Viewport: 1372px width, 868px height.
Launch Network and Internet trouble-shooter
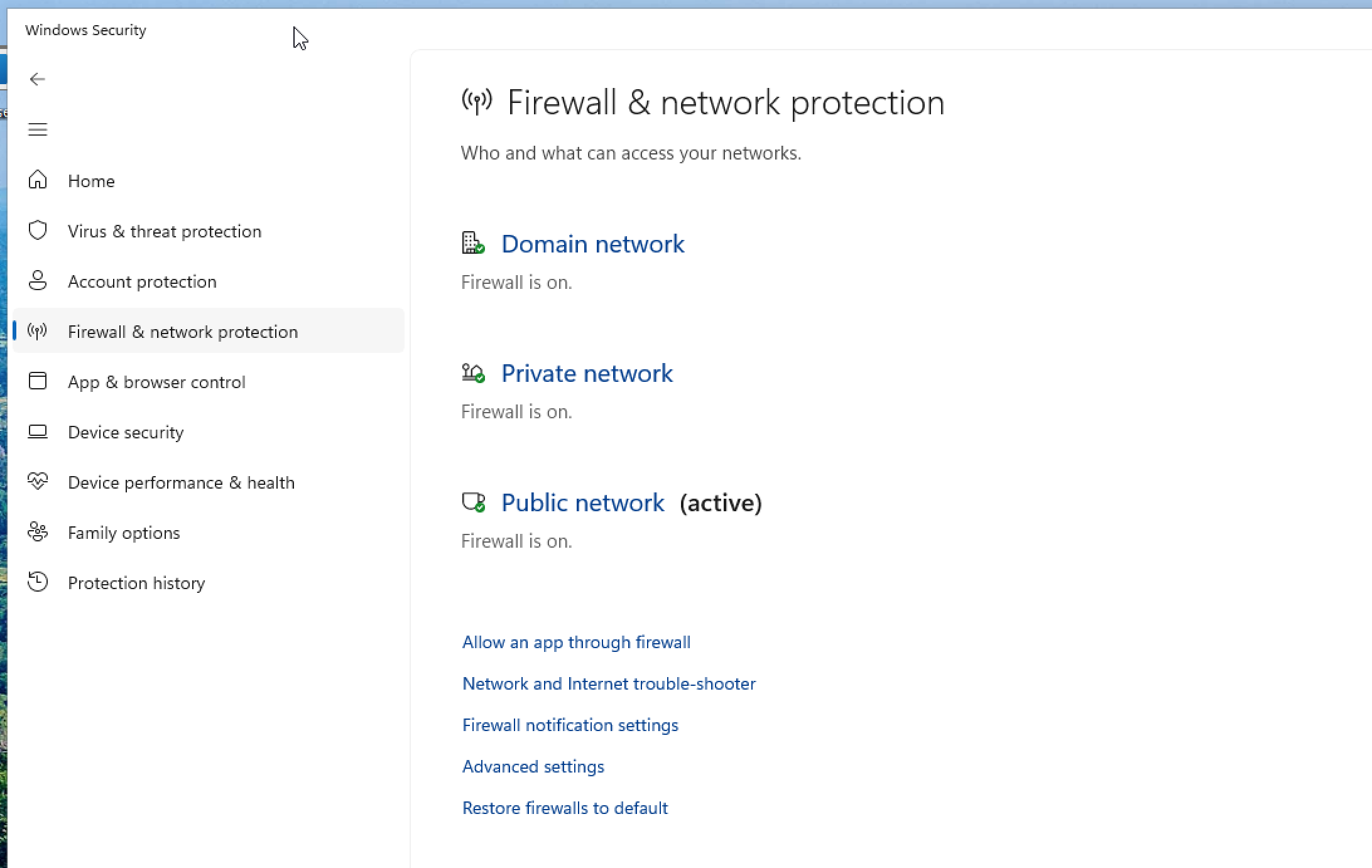point(609,683)
